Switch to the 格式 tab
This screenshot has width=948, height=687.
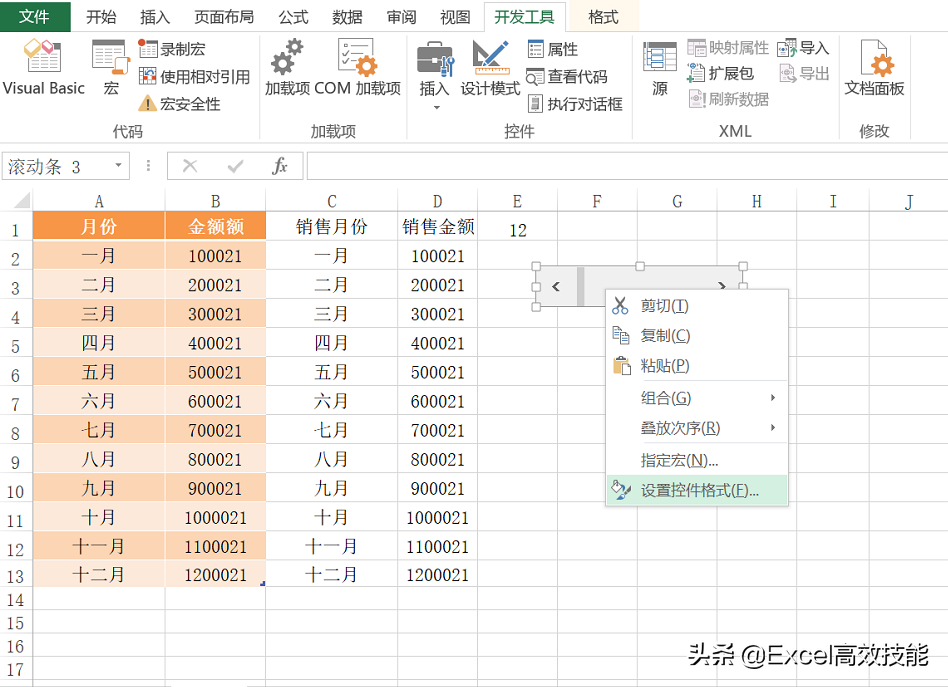(x=603, y=17)
